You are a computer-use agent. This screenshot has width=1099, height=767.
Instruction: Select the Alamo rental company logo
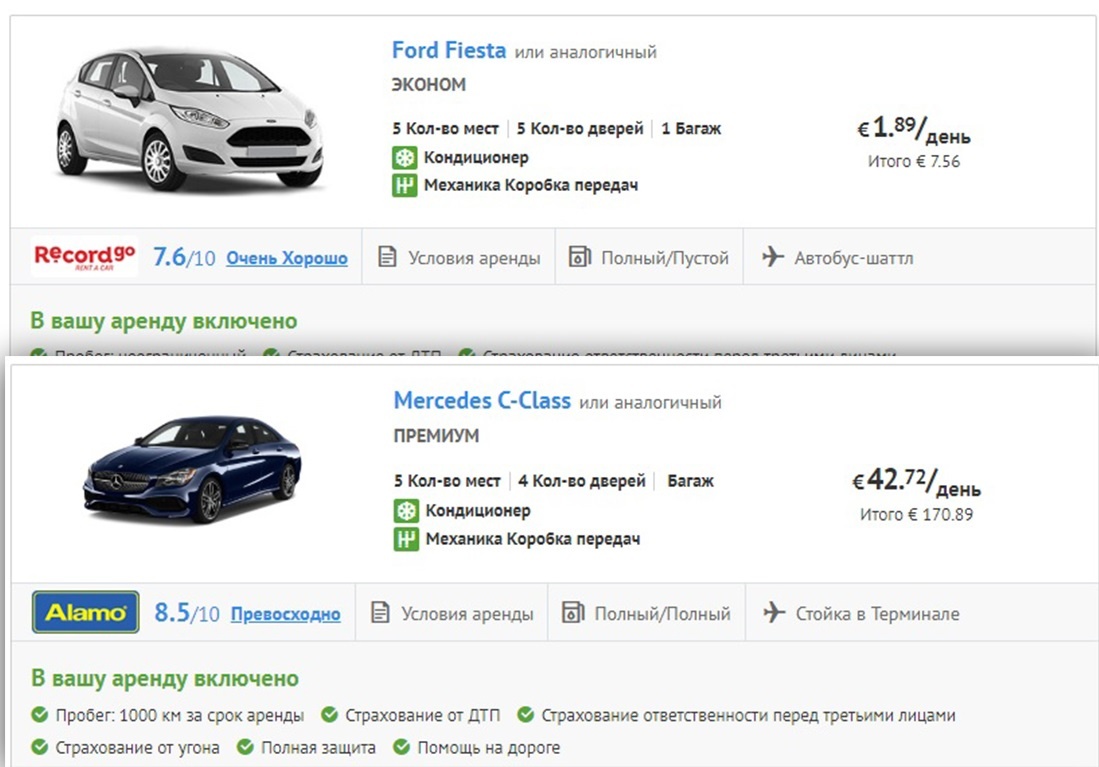(85, 614)
